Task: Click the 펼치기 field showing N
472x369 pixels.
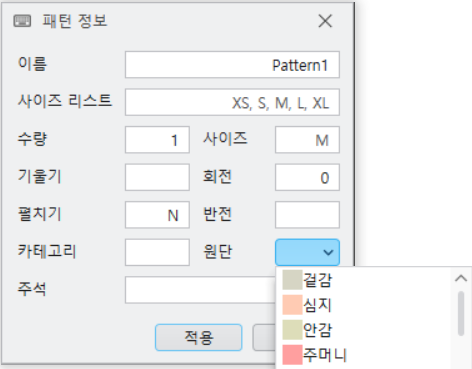Action: click(x=157, y=215)
